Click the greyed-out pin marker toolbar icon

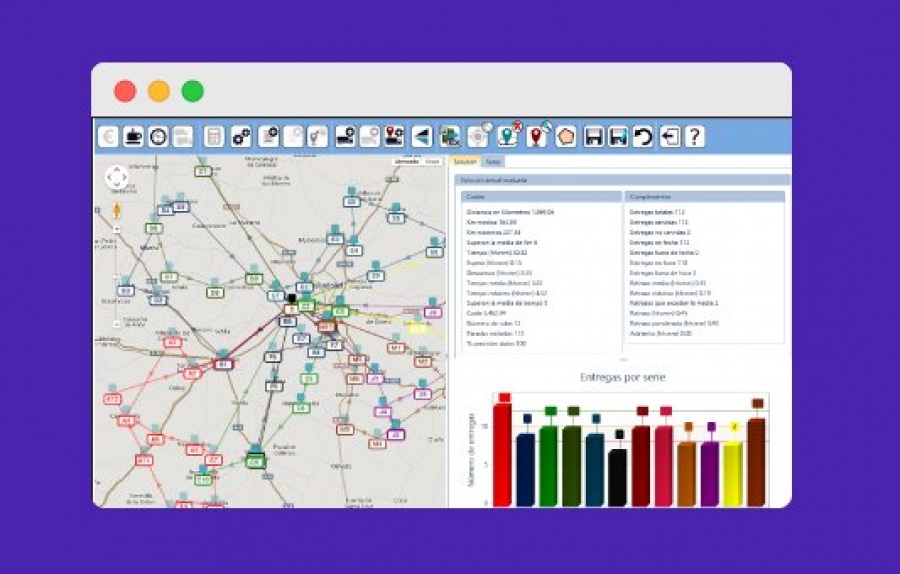pyautogui.click(x=317, y=137)
